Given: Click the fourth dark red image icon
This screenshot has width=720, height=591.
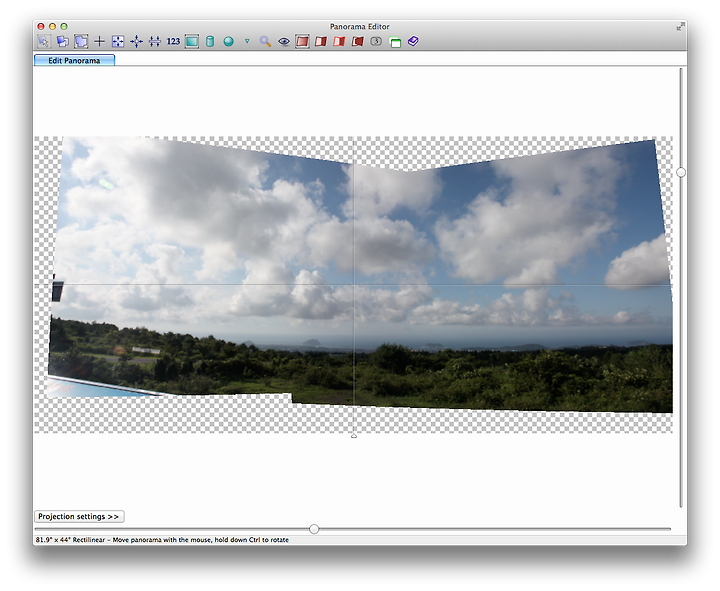Looking at the screenshot, I should click(x=357, y=41).
